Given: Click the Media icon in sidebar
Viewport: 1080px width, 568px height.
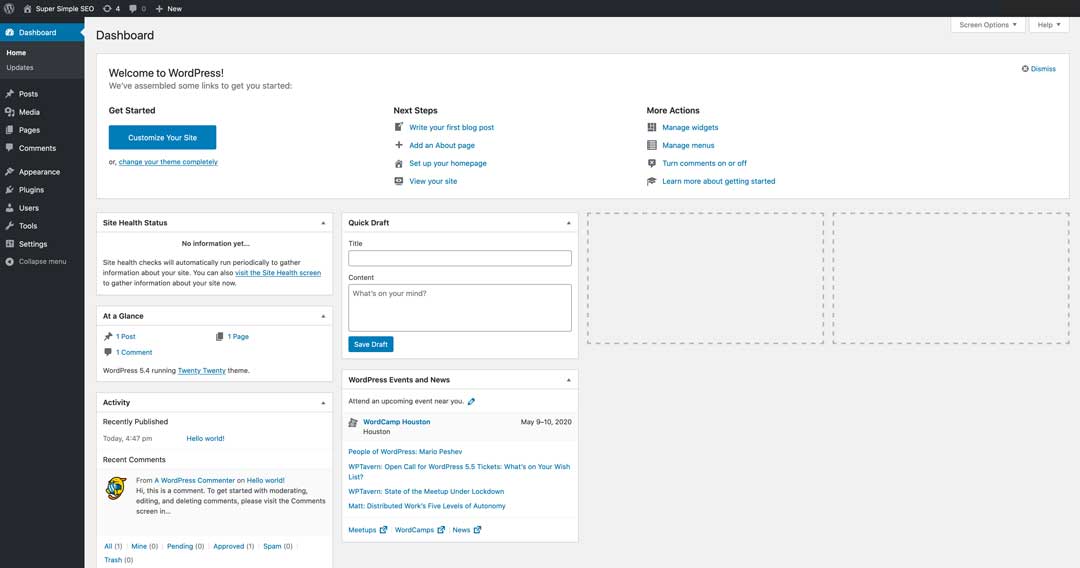Looking at the screenshot, I should click(x=10, y=112).
